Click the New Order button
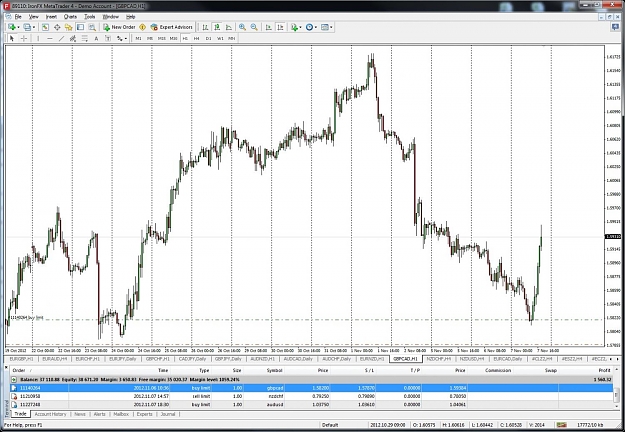The width and height of the screenshot is (625, 432). pyautogui.click(x=119, y=27)
